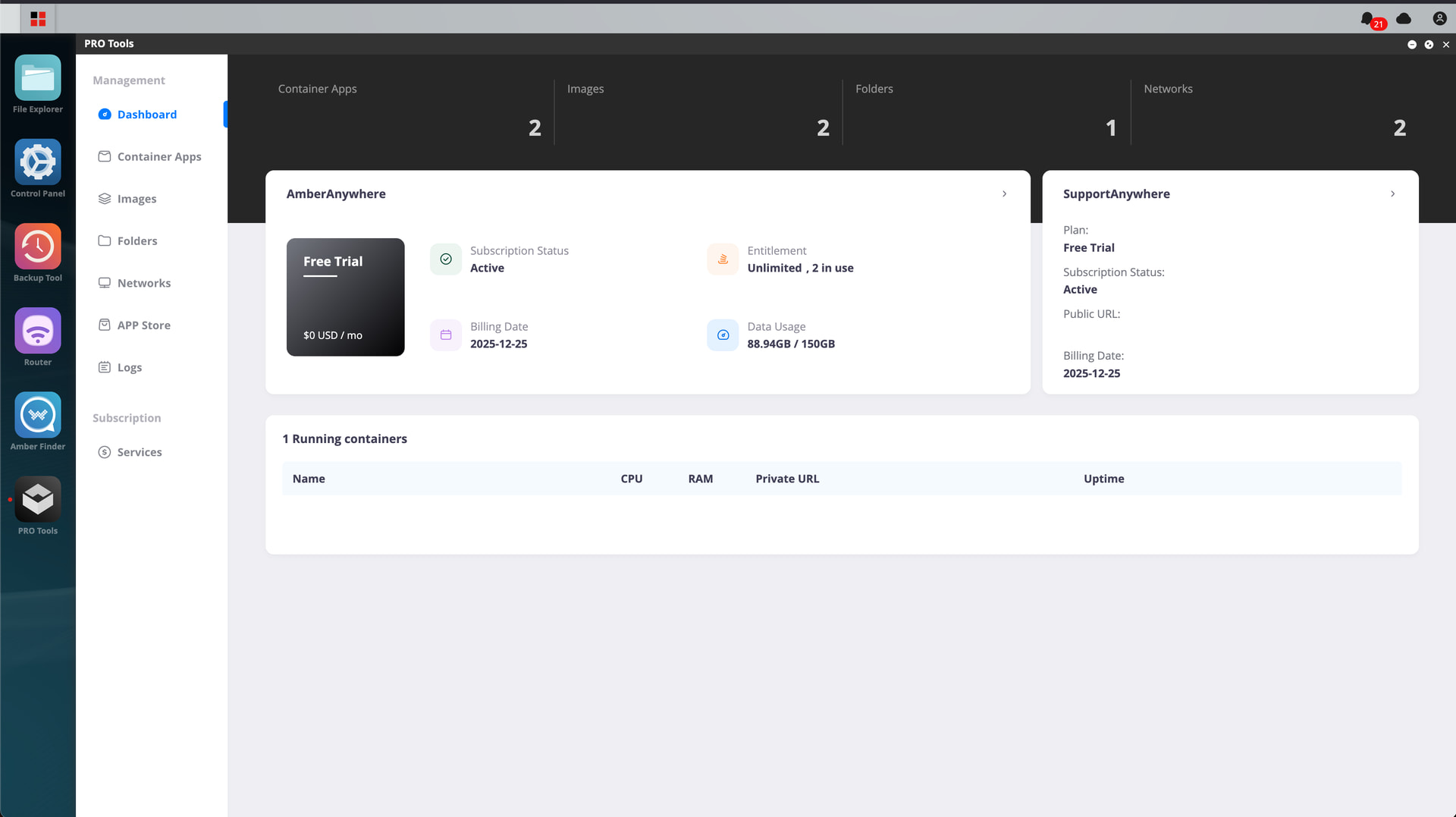Click the red grid launcher icon
Screen dimensions: 1456x817
click(x=38, y=18)
